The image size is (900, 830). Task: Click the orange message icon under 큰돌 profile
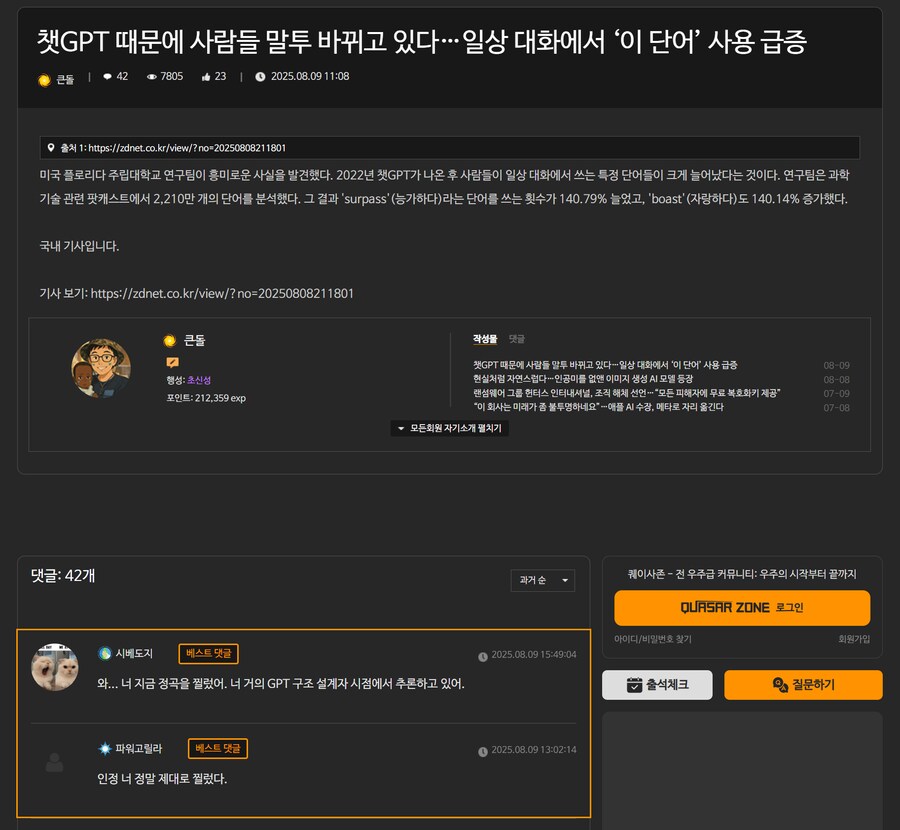pyautogui.click(x=172, y=362)
